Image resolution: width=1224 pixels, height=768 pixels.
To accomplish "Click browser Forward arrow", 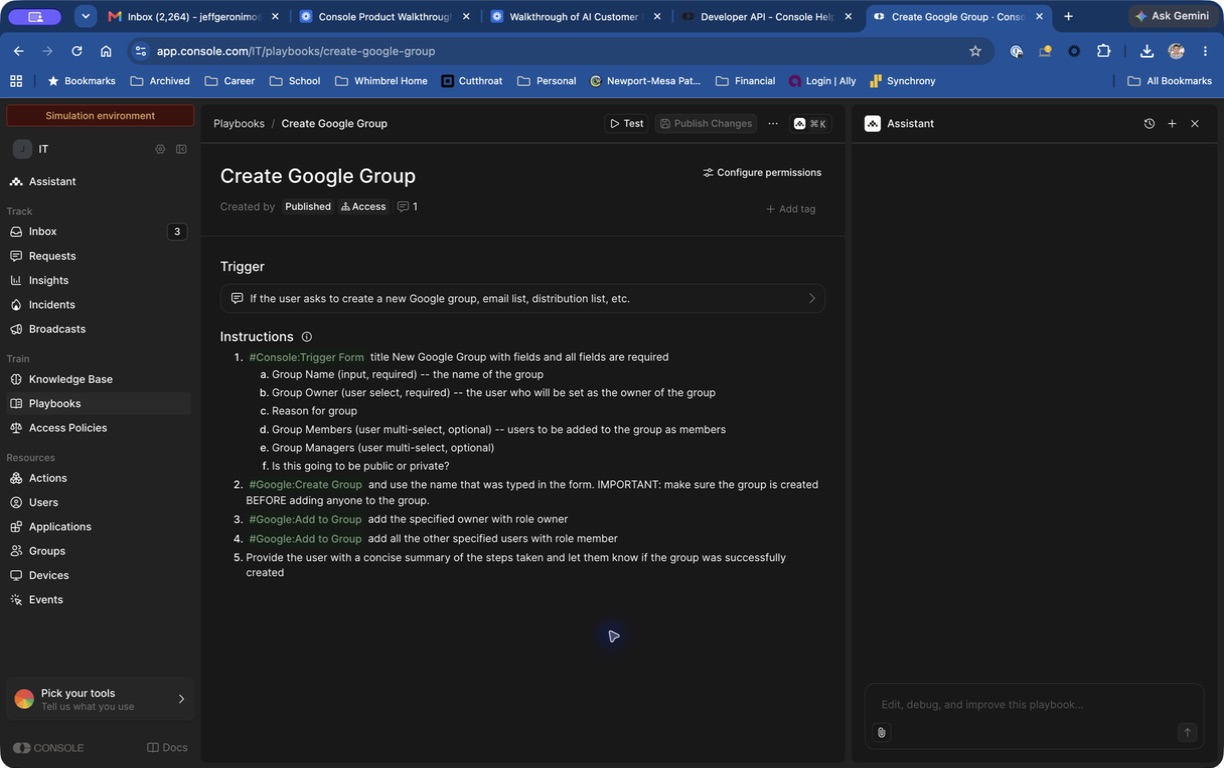I will (47, 51).
